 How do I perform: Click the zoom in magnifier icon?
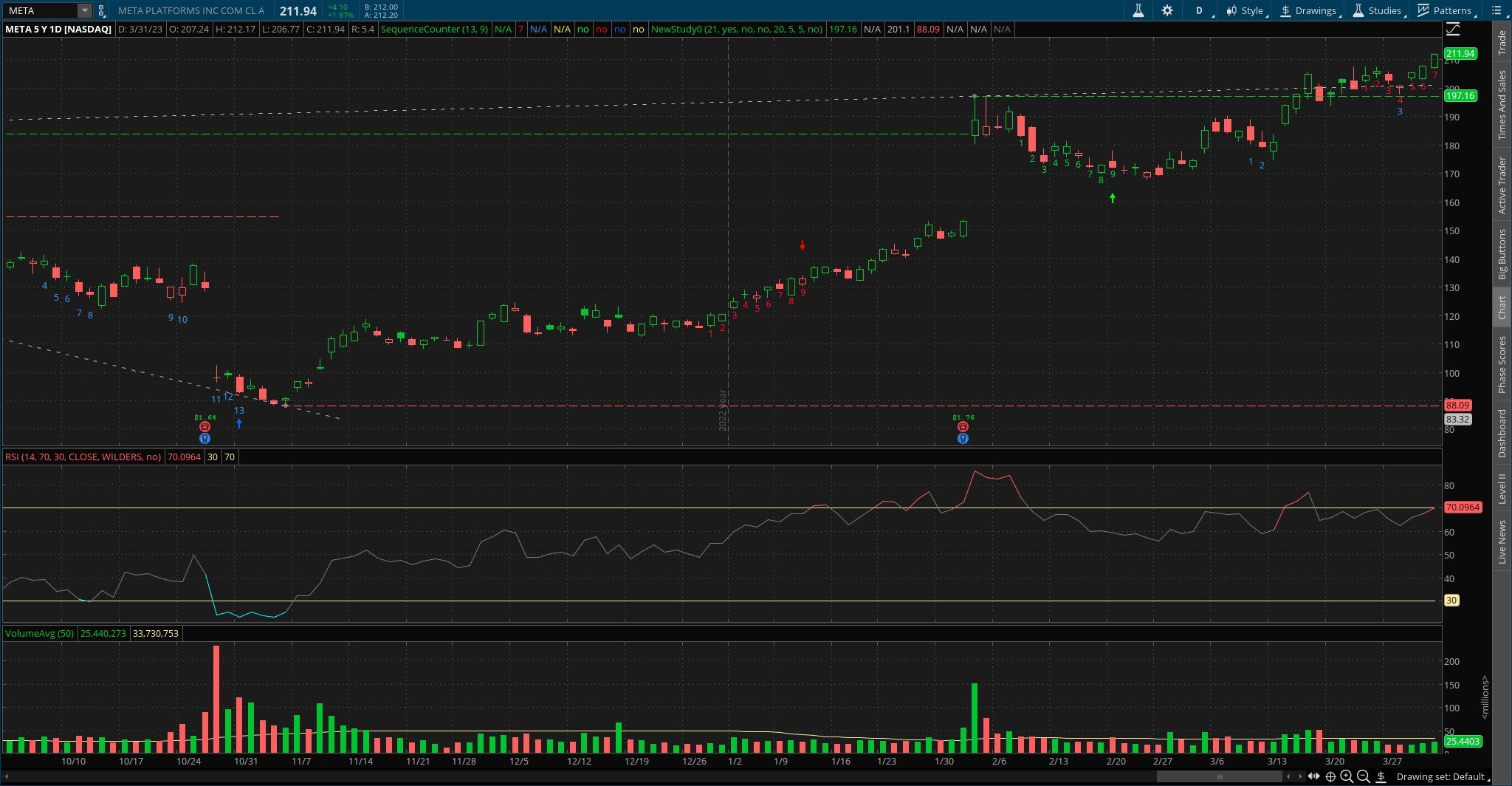1347,776
